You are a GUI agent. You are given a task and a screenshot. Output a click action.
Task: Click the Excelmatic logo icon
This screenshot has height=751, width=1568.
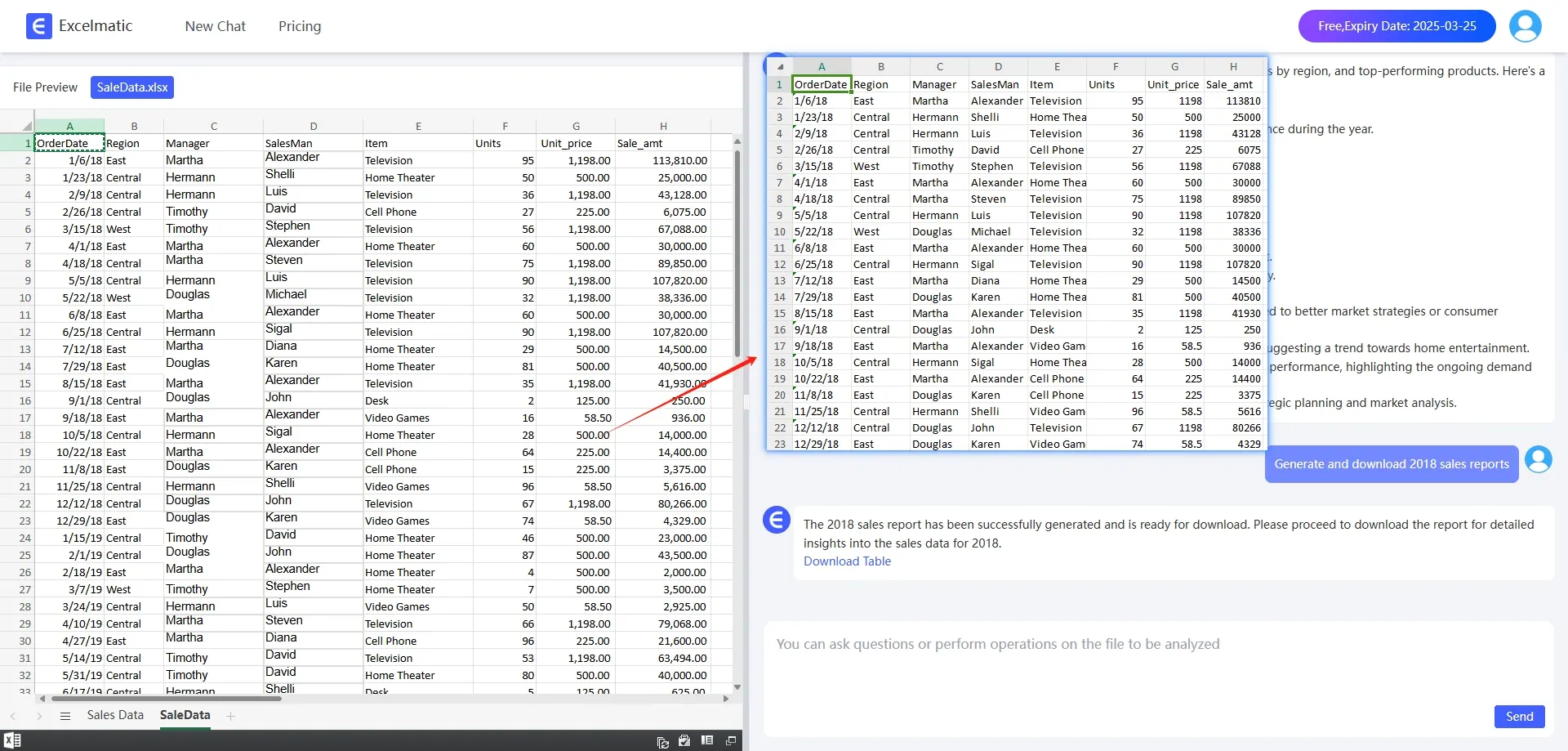(x=38, y=26)
